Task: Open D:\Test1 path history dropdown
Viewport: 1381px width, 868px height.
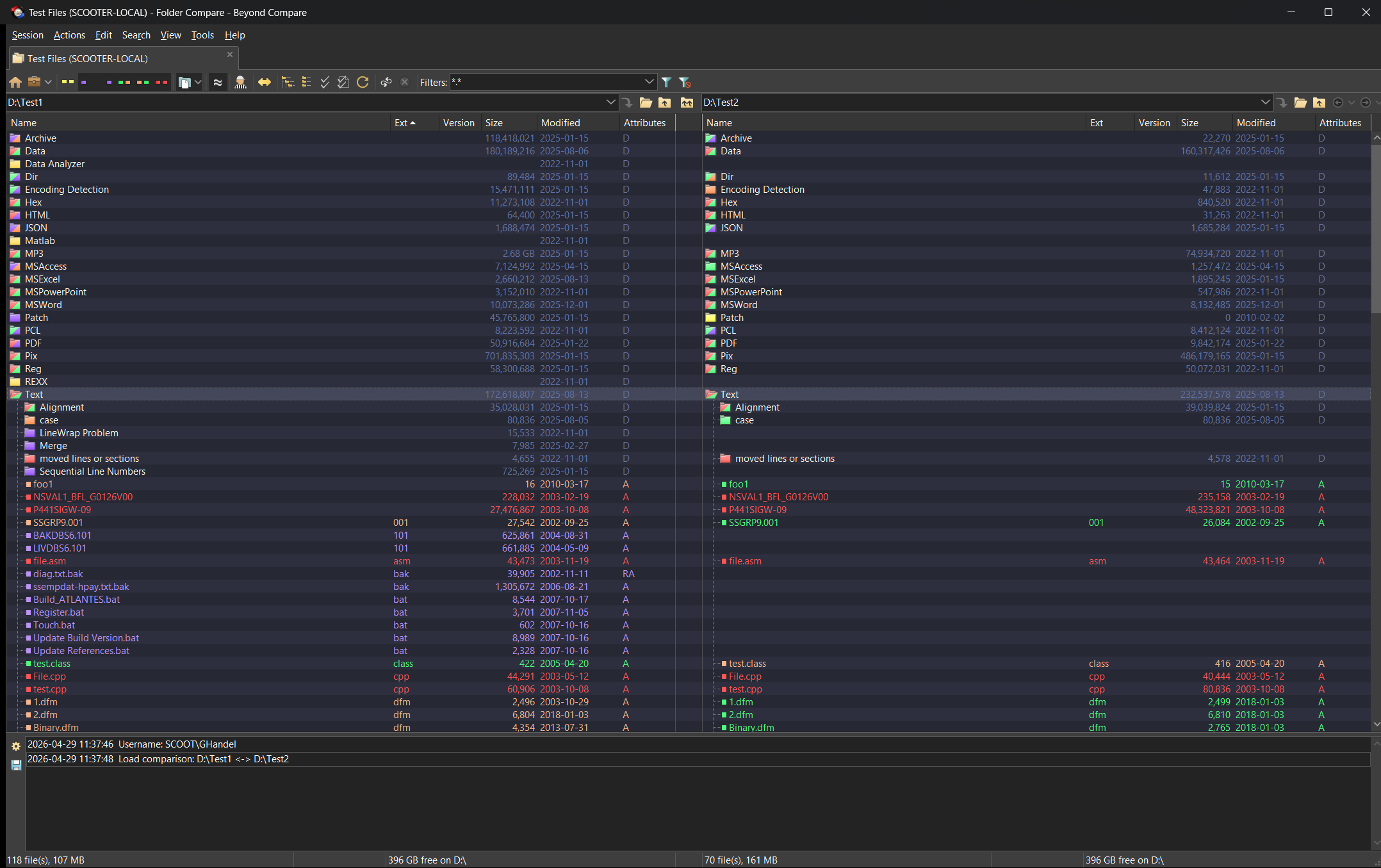Action: coord(610,102)
